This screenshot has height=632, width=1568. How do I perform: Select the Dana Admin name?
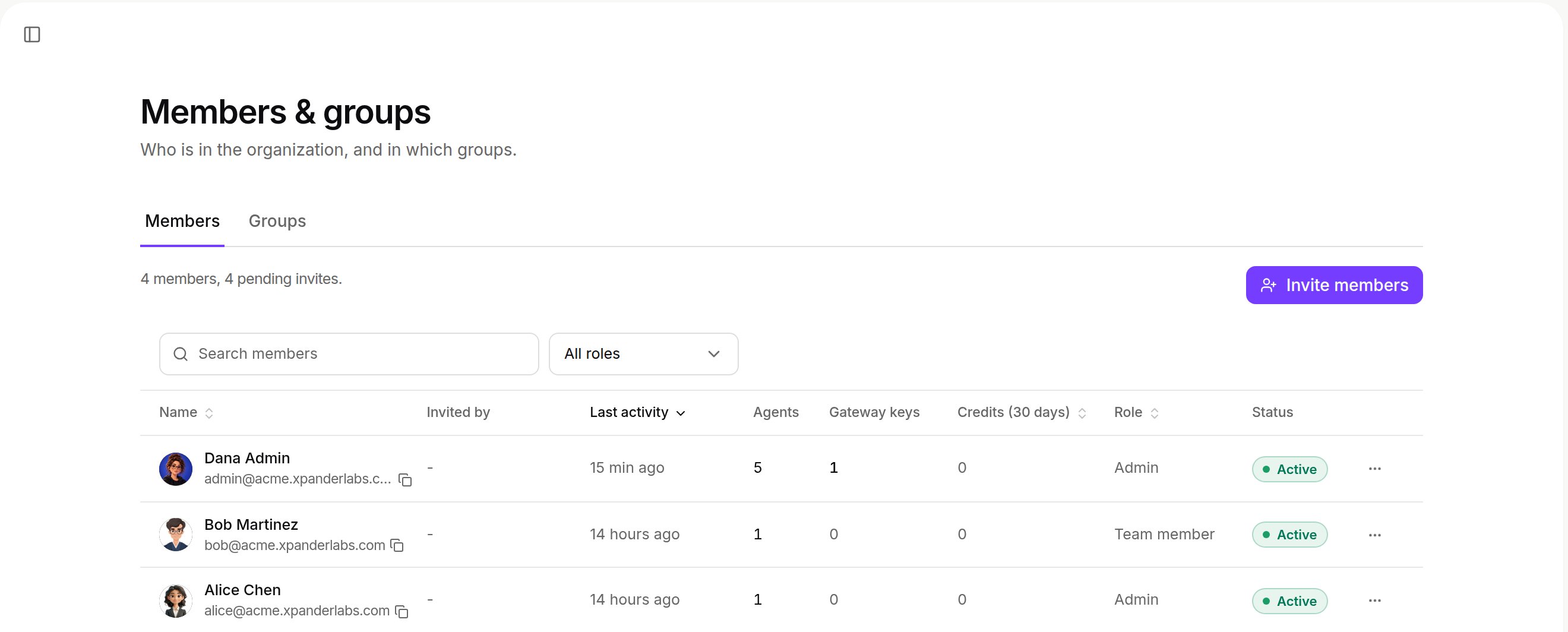coord(246,458)
